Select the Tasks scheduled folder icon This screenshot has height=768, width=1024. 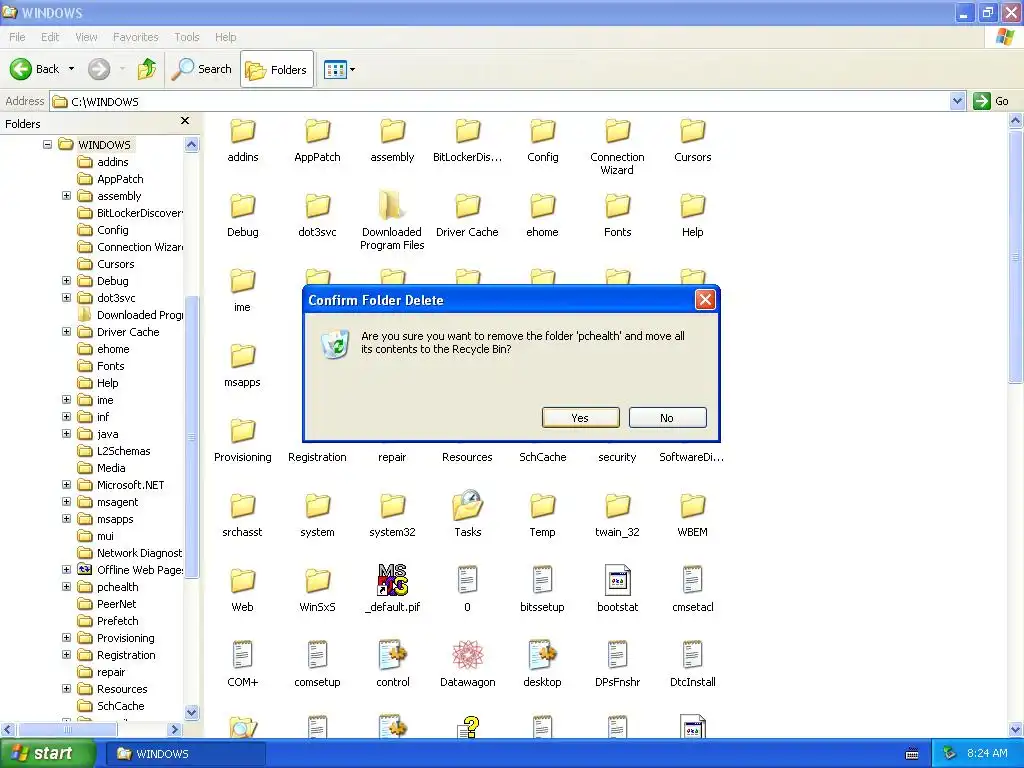pos(468,505)
